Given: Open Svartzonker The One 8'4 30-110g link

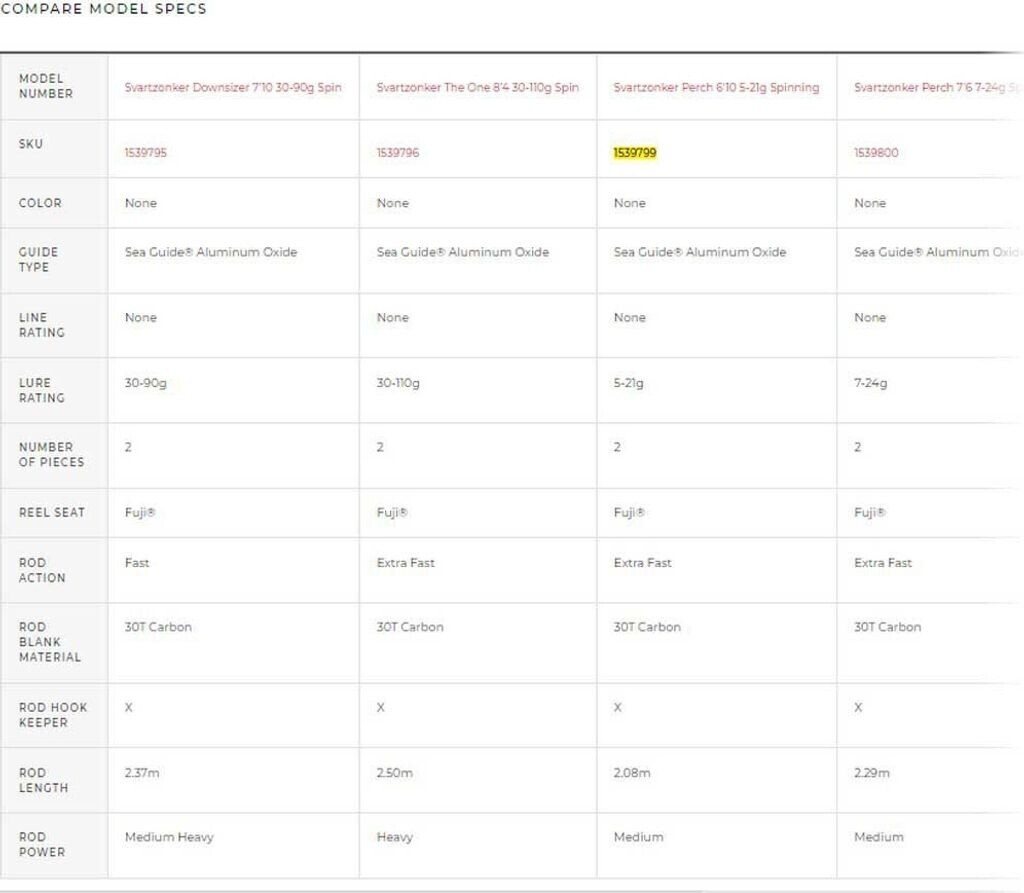Looking at the screenshot, I should pyautogui.click(x=477, y=88).
